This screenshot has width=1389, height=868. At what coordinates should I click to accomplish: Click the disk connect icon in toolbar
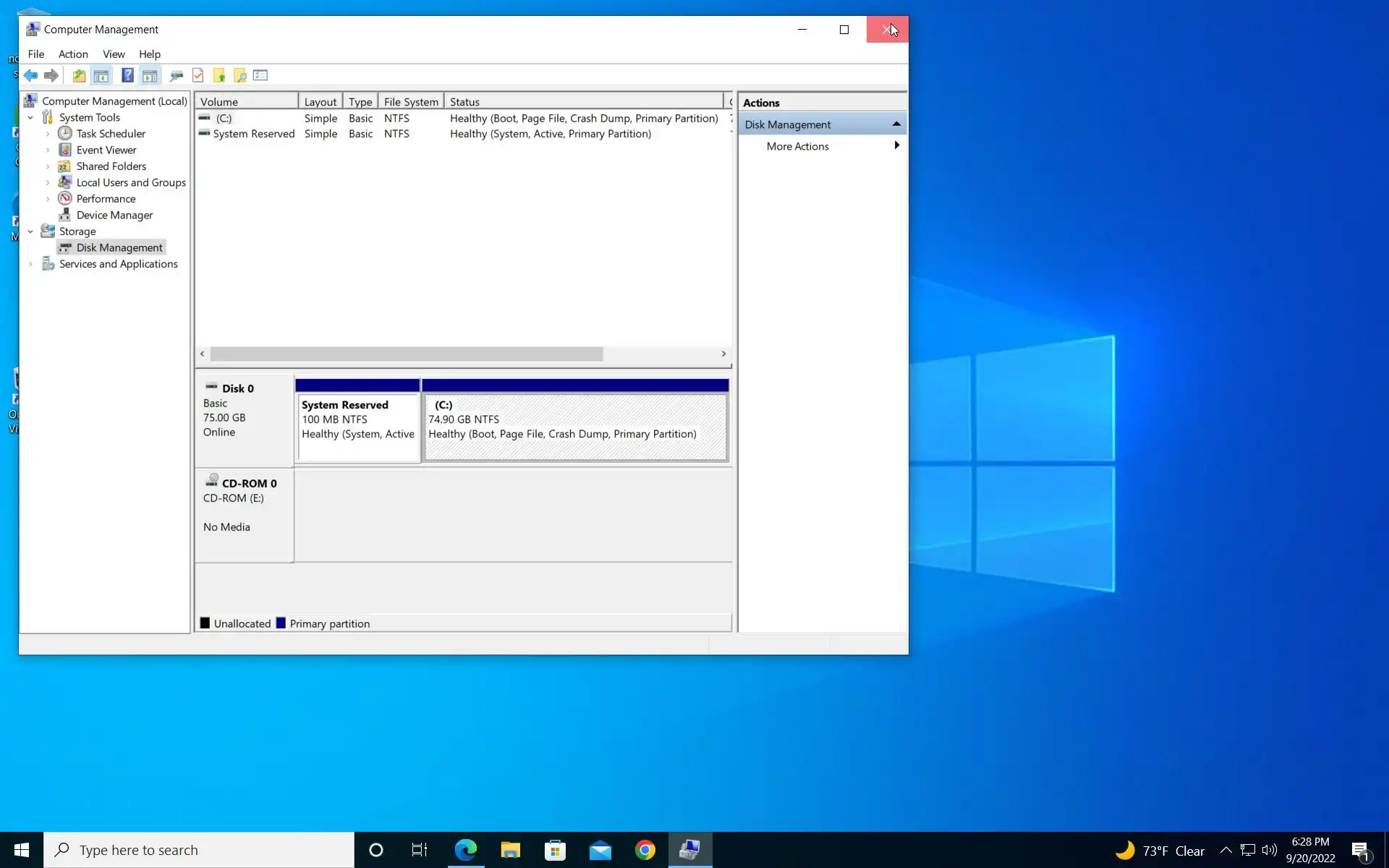point(177,75)
